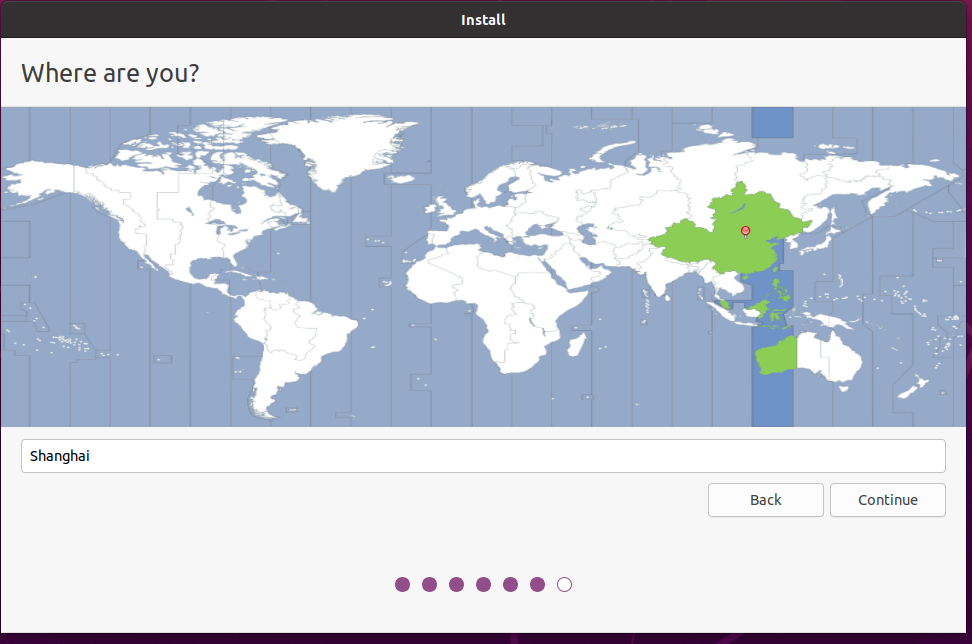
Task: Click the fourth progress dot
Action: (483, 584)
